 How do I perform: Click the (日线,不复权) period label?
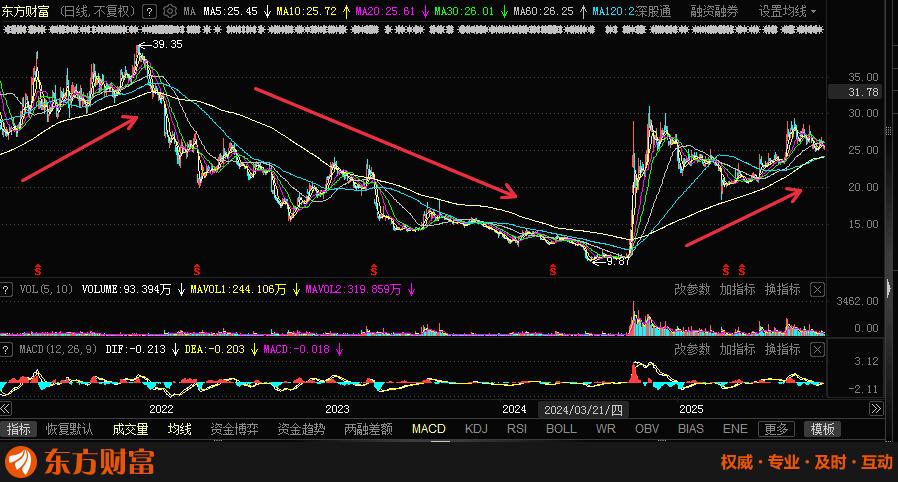[98, 11]
